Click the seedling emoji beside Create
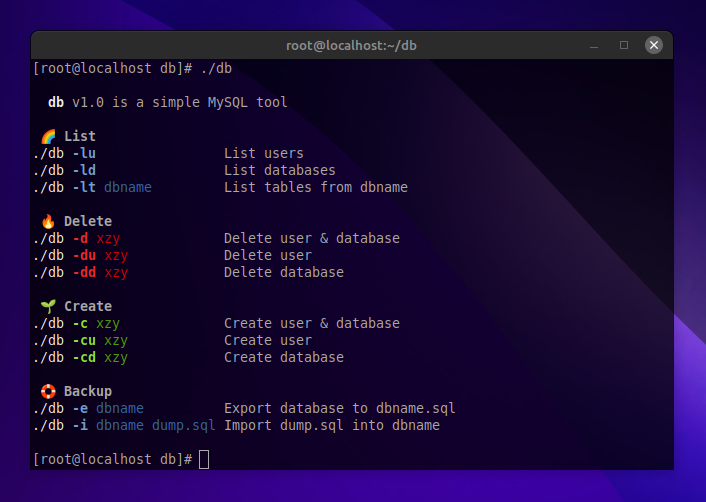This screenshot has height=502, width=706. click(48, 306)
